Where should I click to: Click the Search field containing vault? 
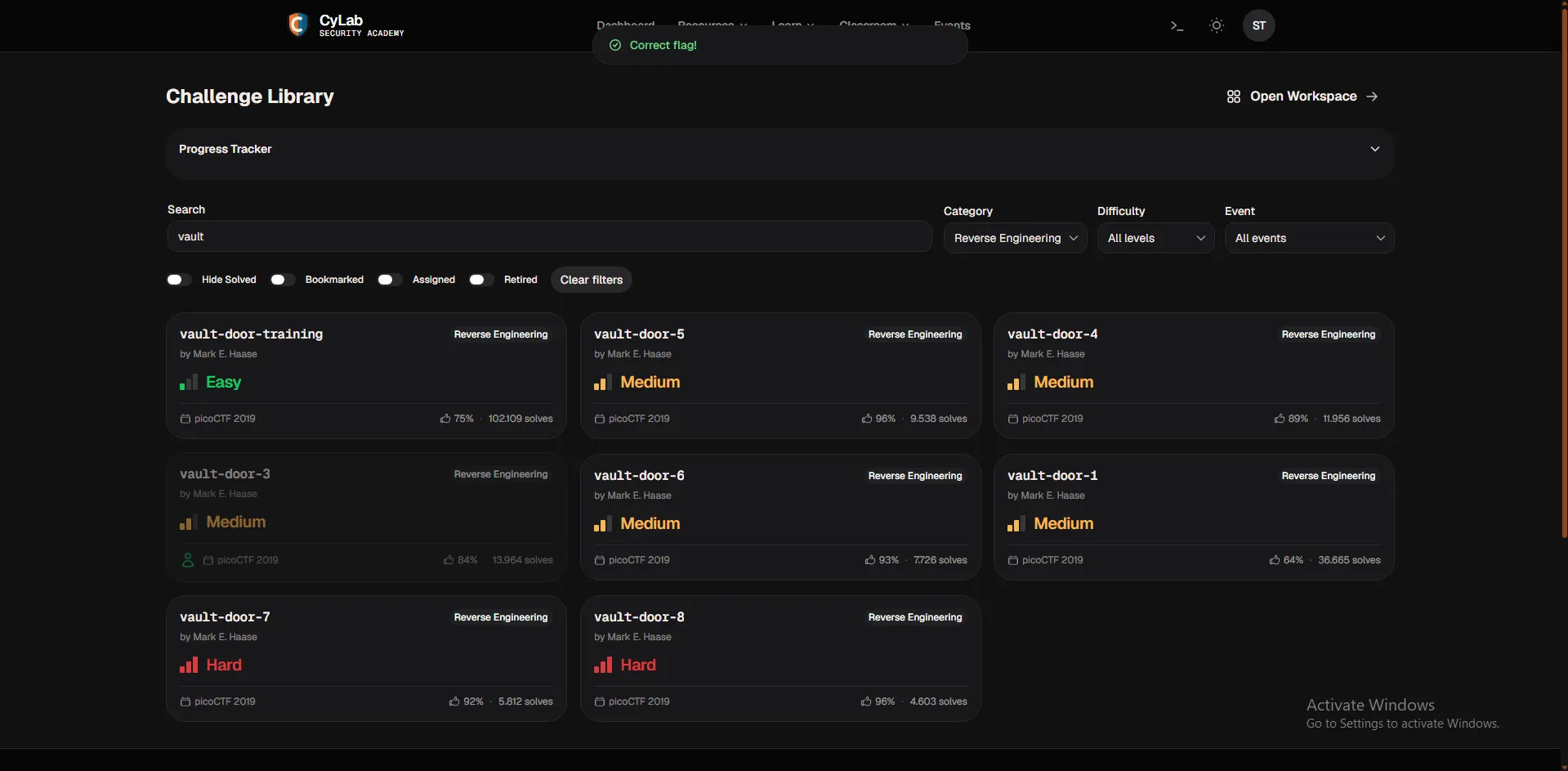549,236
